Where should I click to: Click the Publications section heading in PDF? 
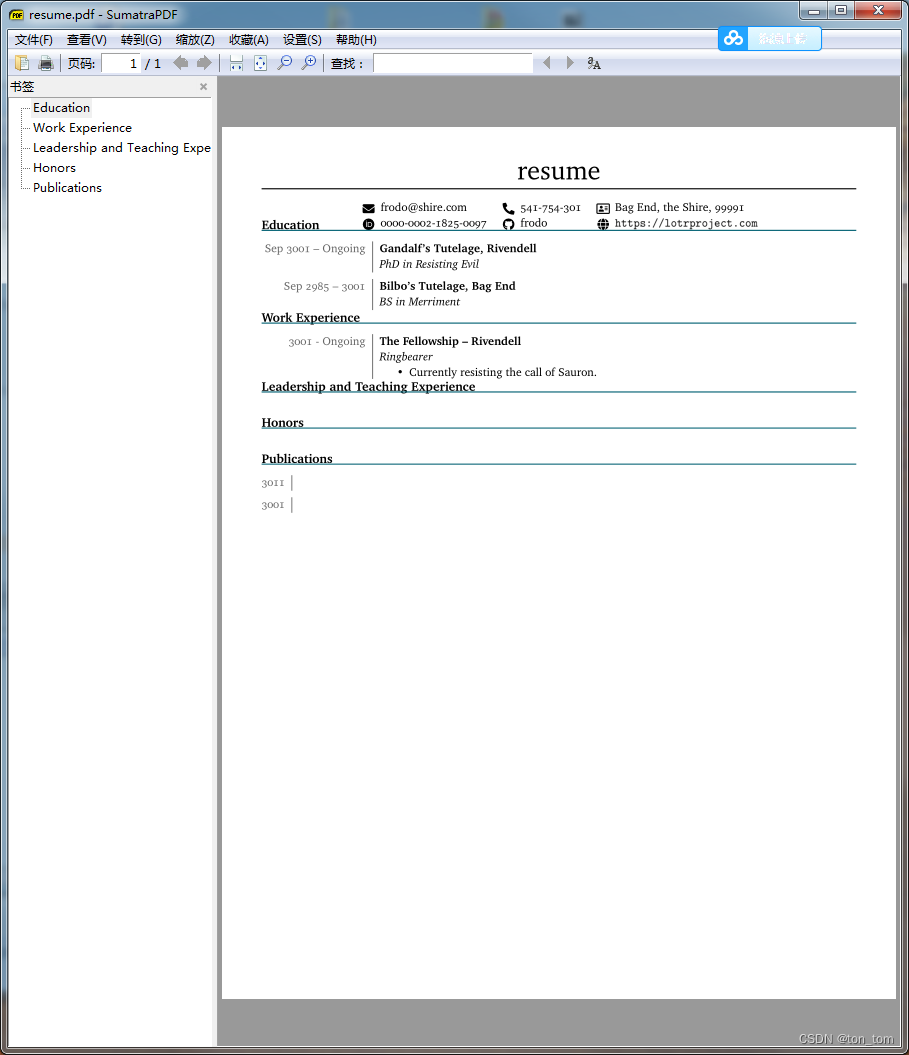(297, 459)
